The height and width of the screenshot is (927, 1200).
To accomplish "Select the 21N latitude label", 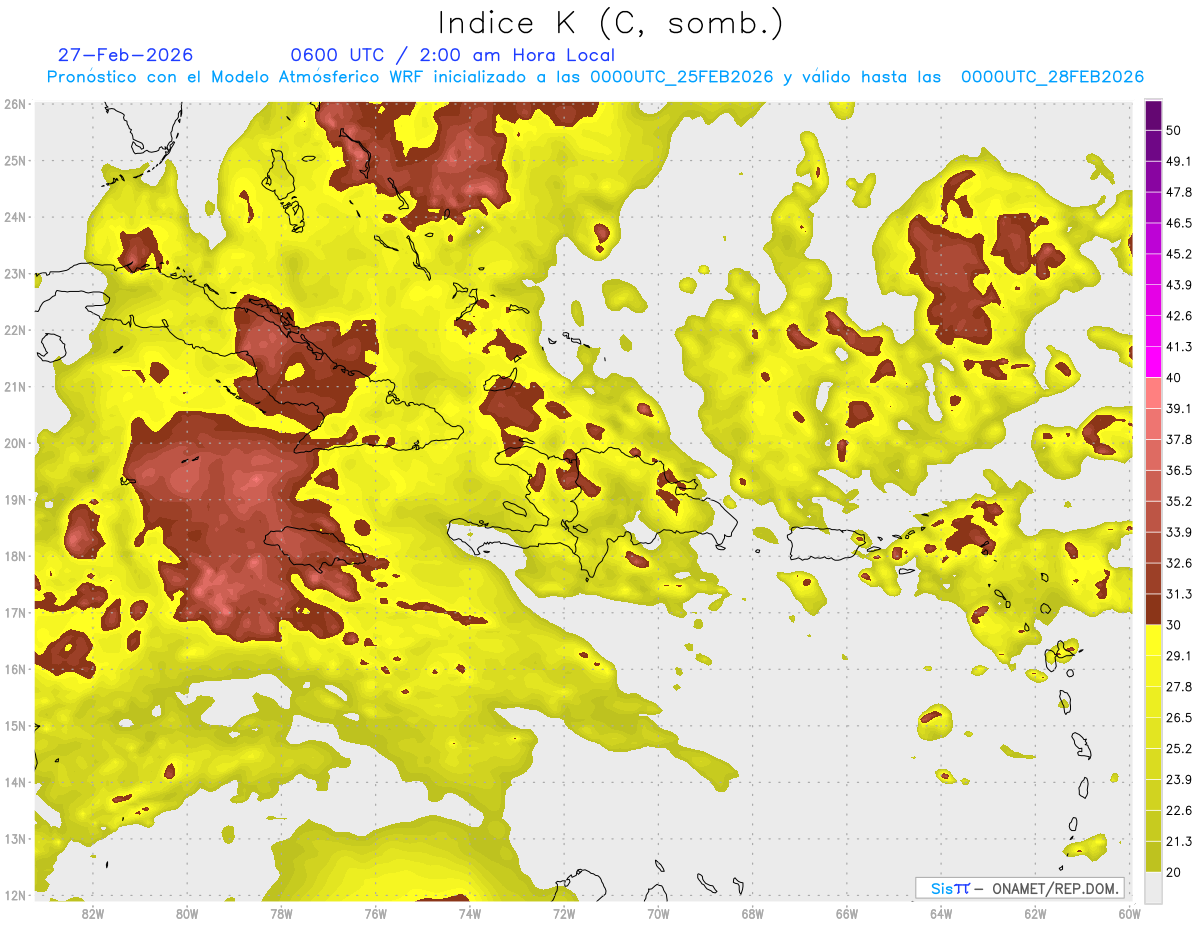I will point(14,386).
